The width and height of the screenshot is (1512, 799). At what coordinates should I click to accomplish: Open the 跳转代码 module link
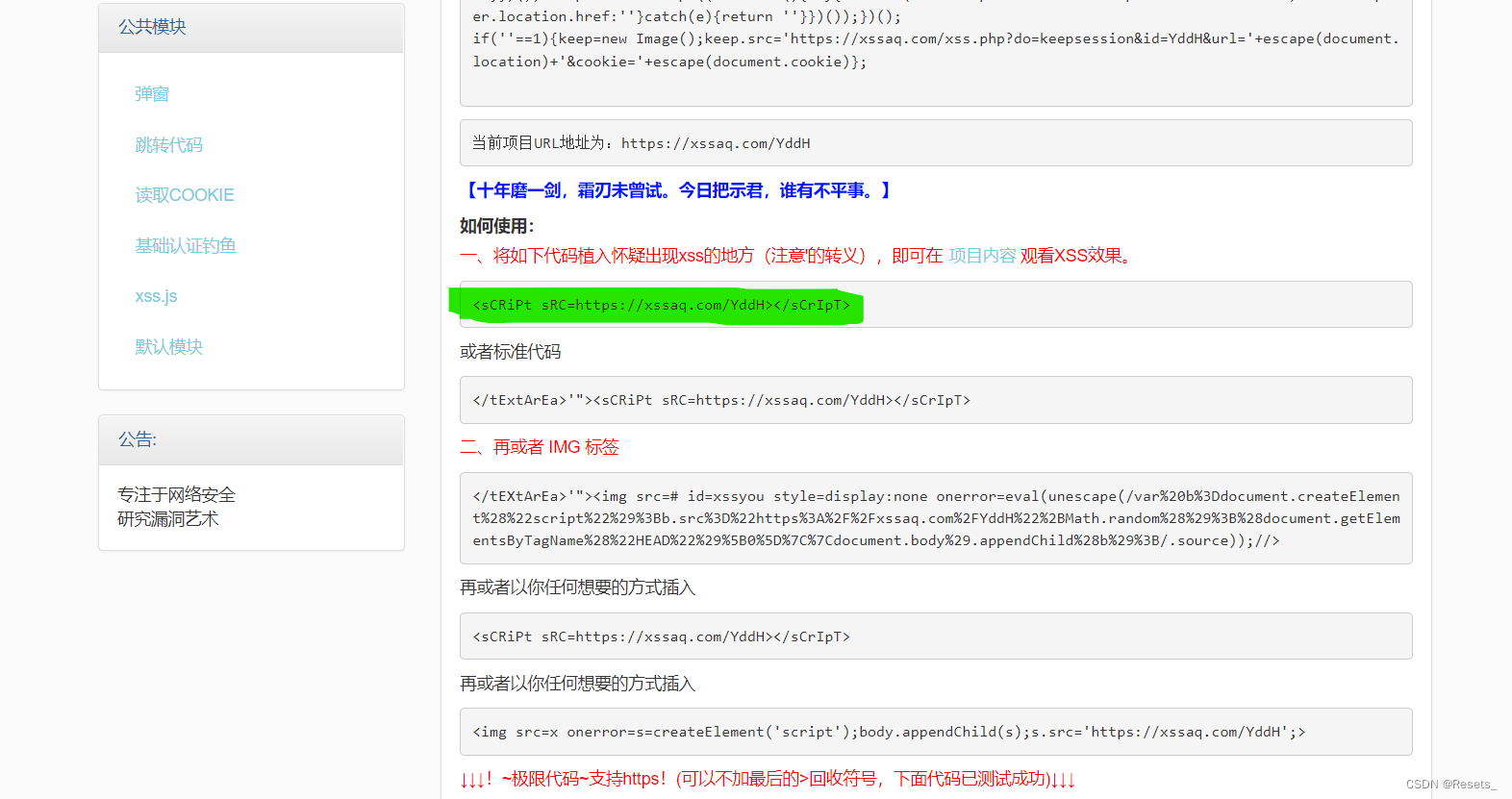pos(168,145)
